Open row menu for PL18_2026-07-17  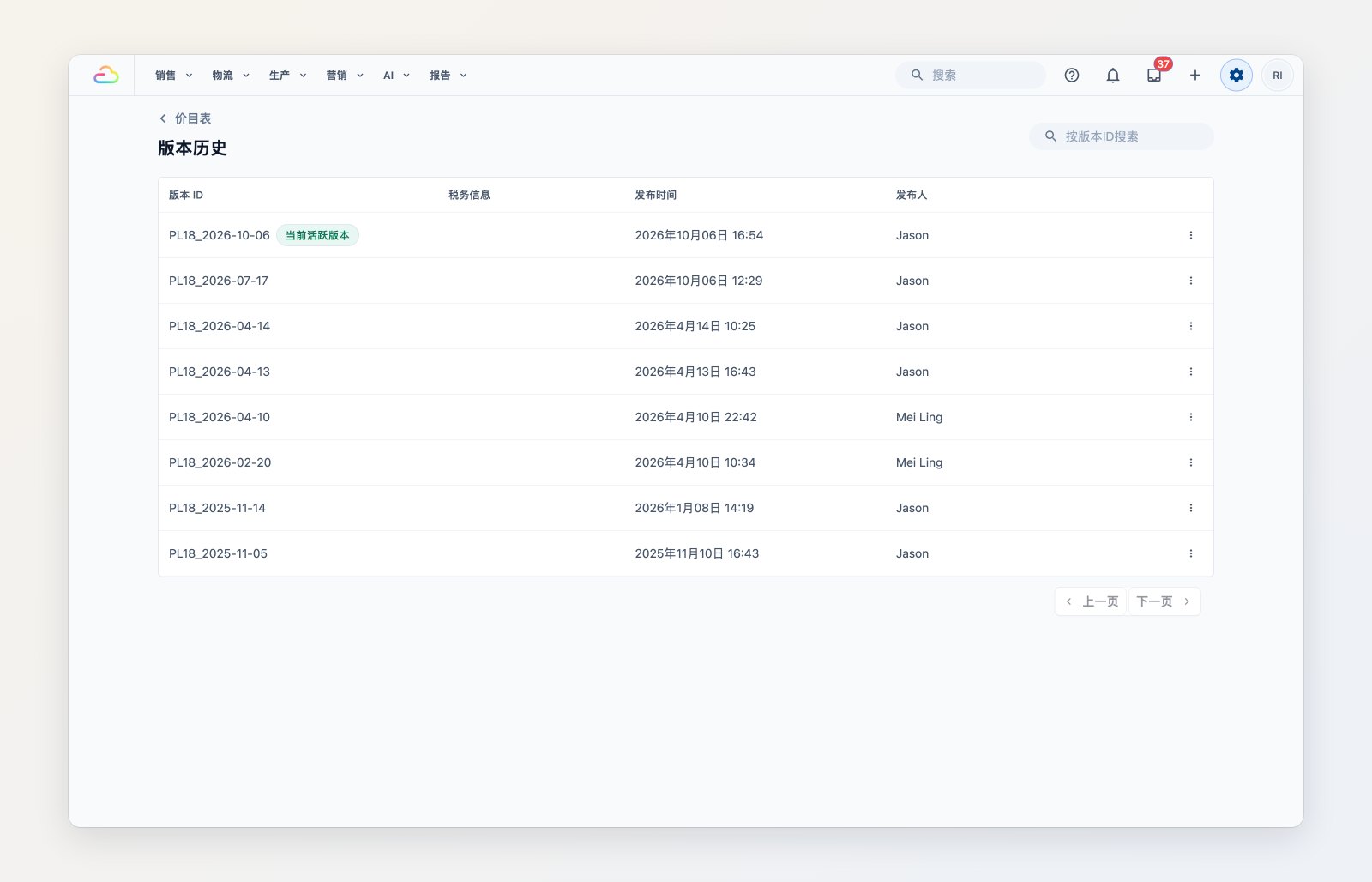[x=1191, y=281]
